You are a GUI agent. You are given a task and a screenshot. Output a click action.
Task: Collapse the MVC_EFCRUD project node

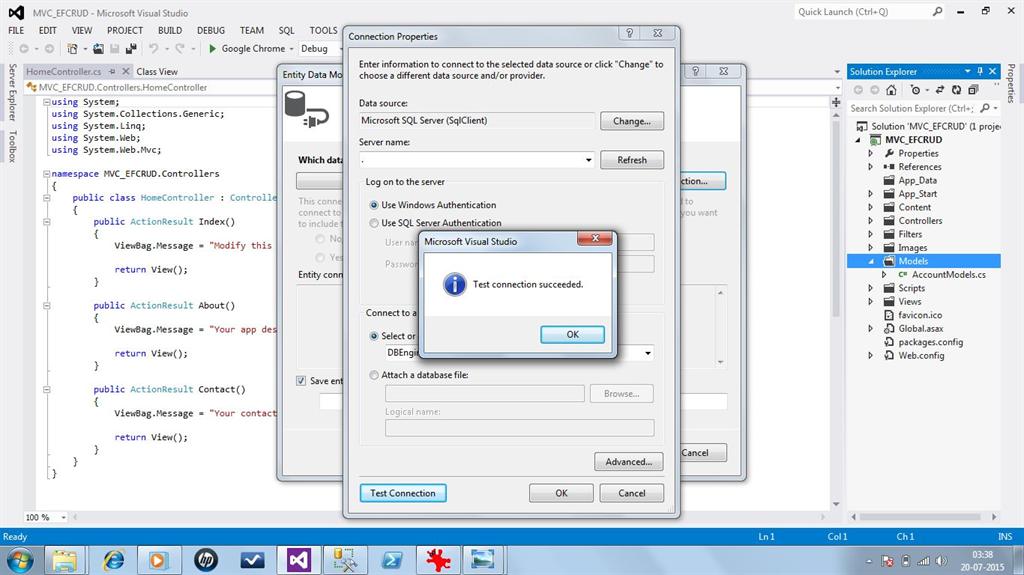tap(858, 140)
